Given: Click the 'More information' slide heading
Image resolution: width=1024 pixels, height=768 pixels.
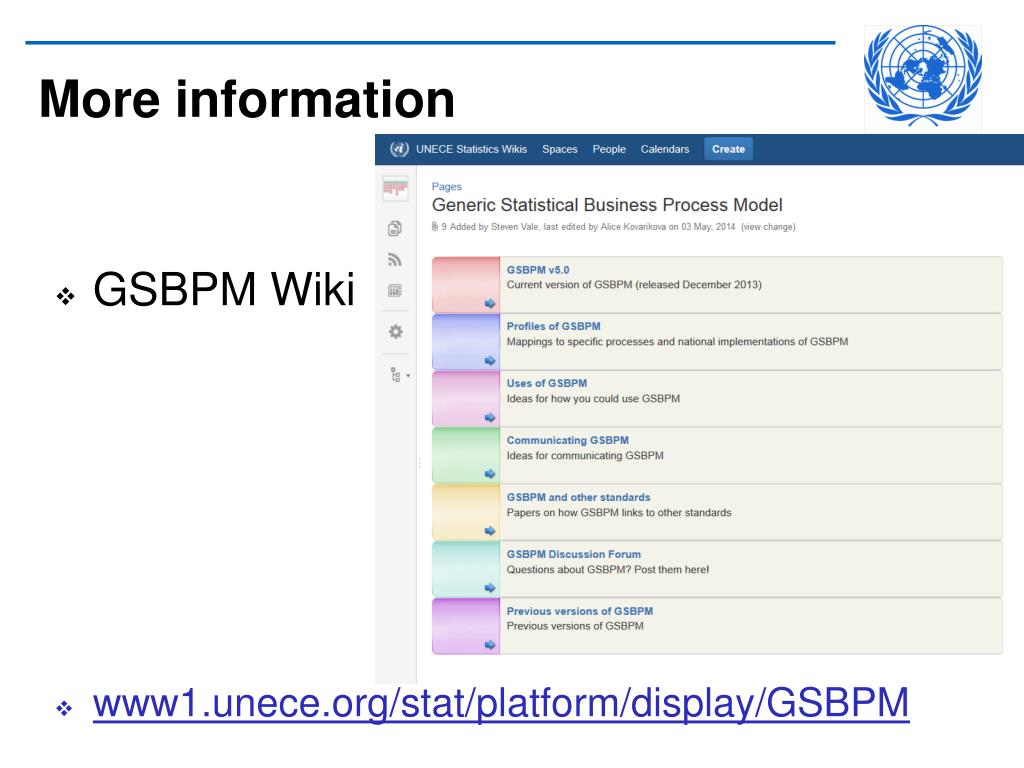Looking at the screenshot, I should (x=247, y=99).
